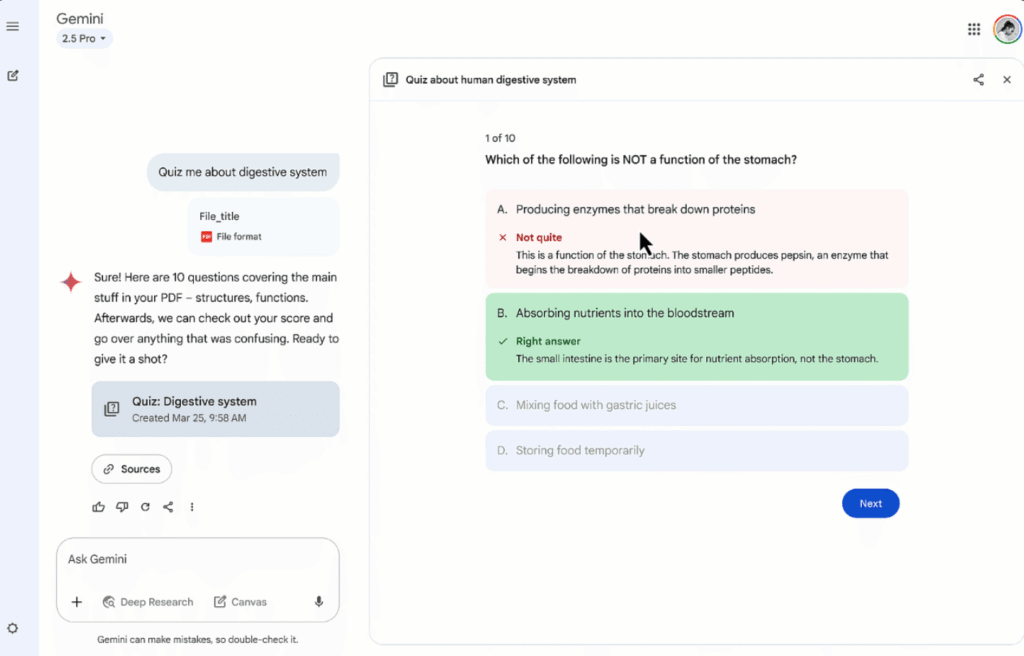
Task: Close the quiz panel
Action: pyautogui.click(x=1007, y=80)
